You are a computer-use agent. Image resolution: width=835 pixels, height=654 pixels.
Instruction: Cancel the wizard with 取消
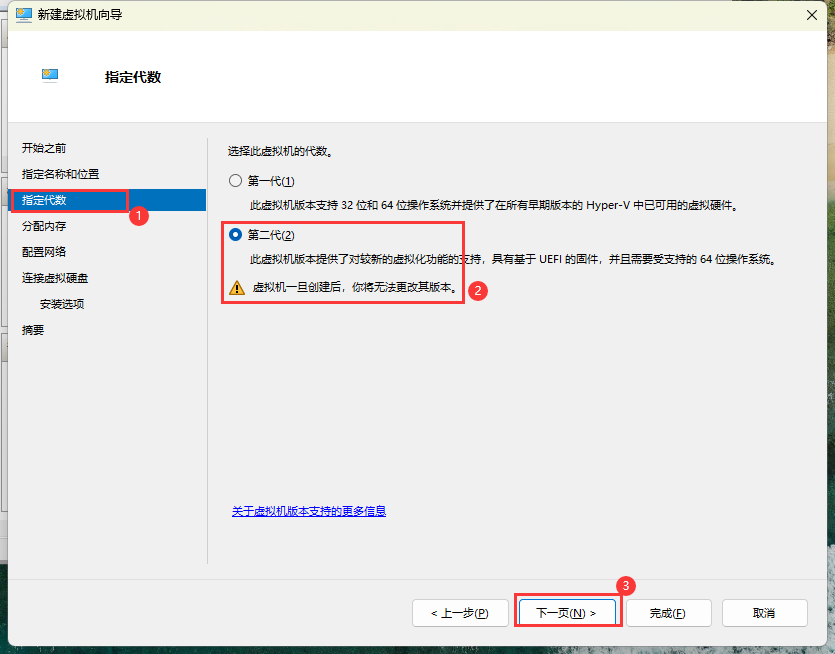[764, 613]
